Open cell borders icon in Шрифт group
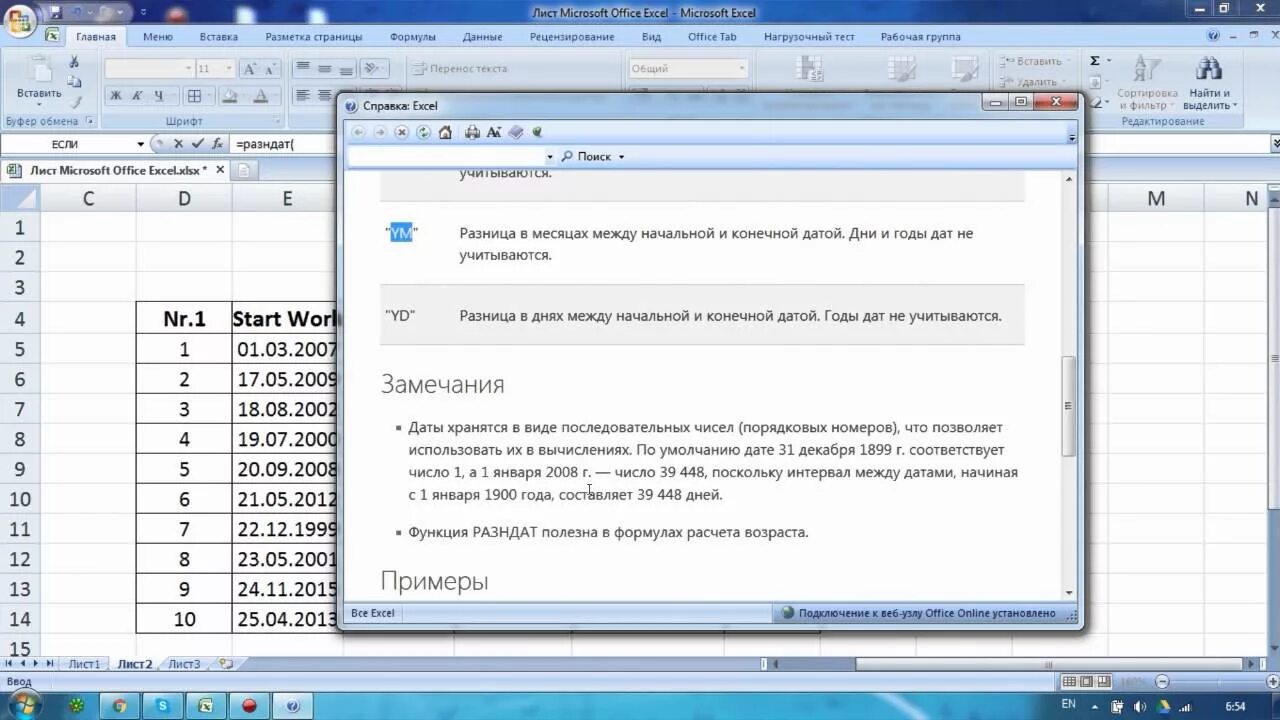The height and width of the screenshot is (720, 1280). click(194, 96)
